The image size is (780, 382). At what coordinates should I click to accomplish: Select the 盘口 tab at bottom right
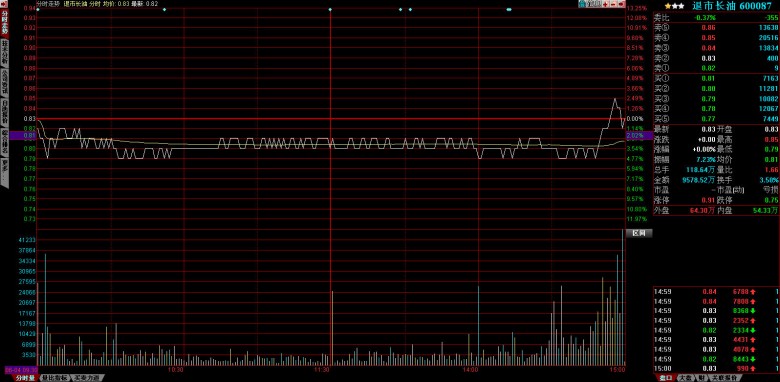tap(666, 378)
